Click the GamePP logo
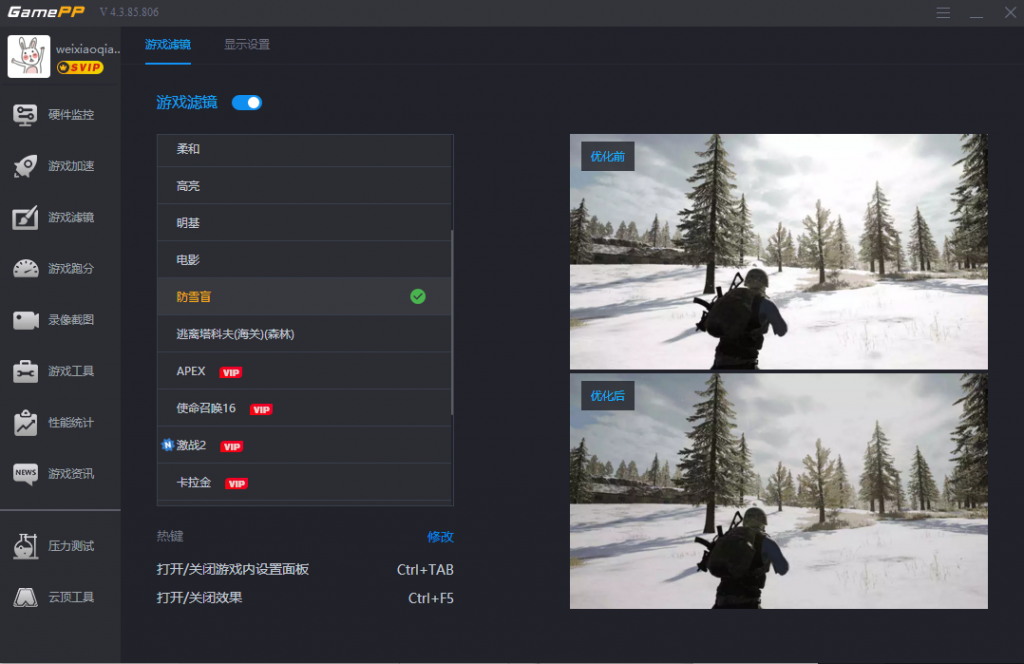The height and width of the screenshot is (664, 1024). [46, 12]
